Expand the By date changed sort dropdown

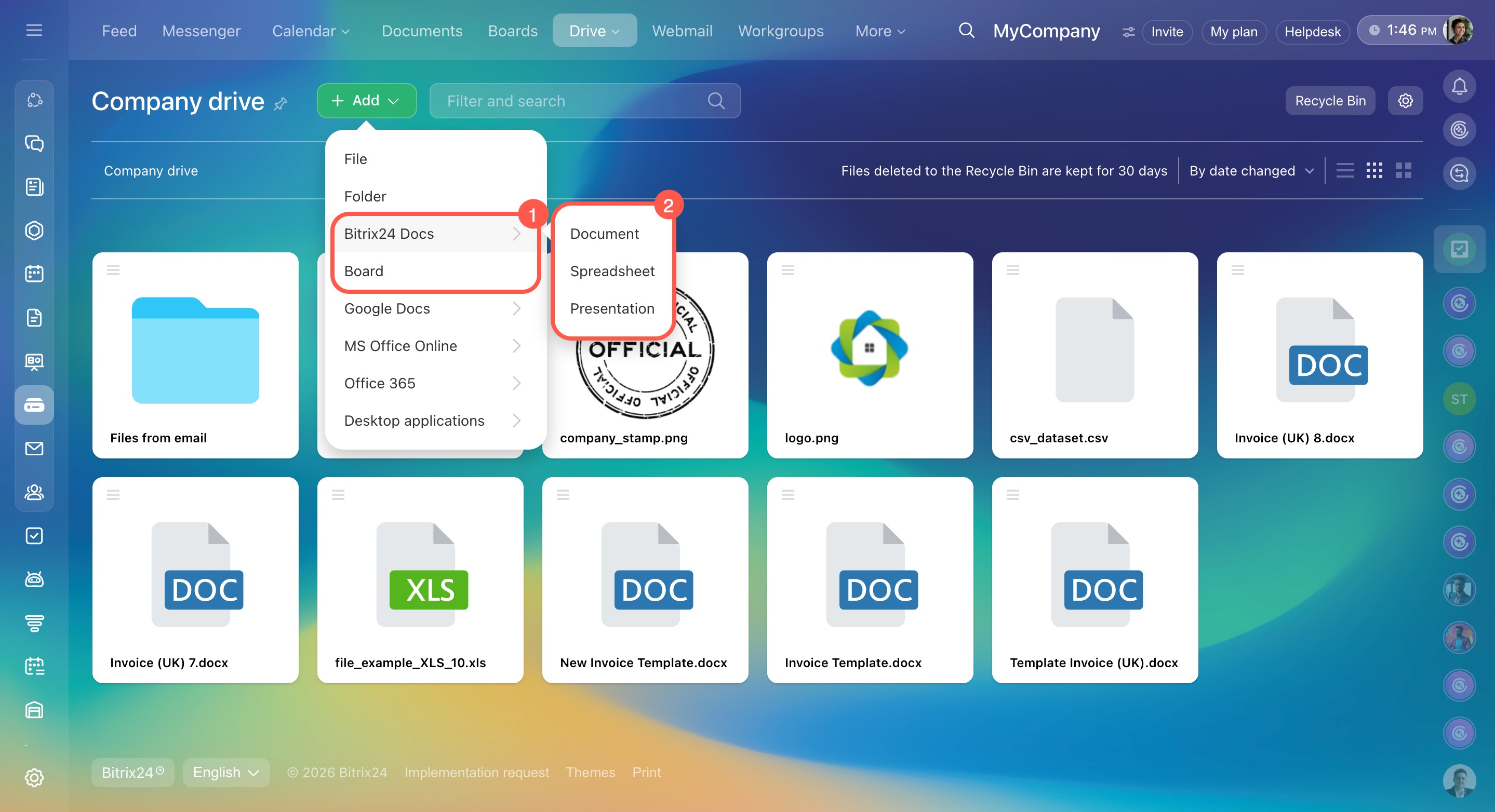pos(1251,170)
